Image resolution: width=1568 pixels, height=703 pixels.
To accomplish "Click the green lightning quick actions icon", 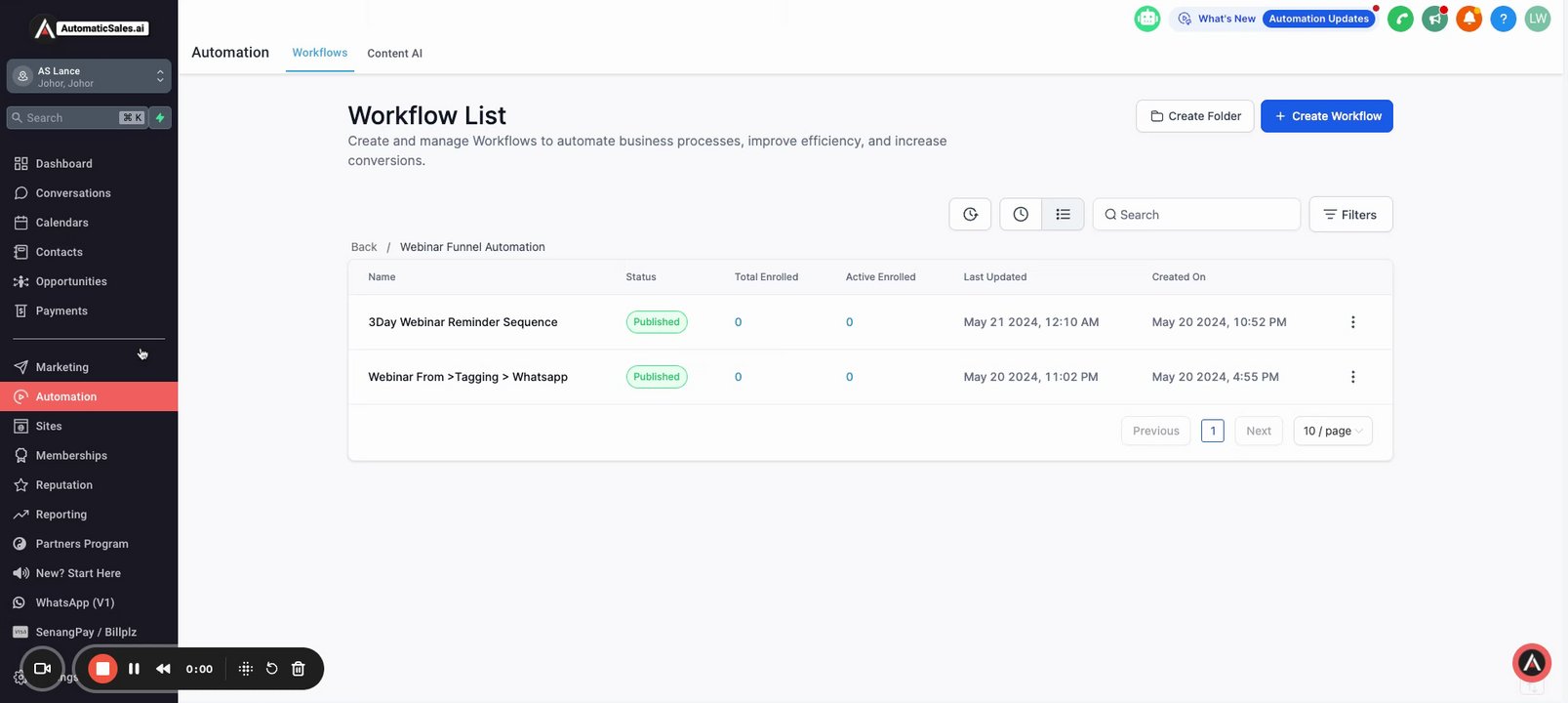I will (x=160, y=118).
